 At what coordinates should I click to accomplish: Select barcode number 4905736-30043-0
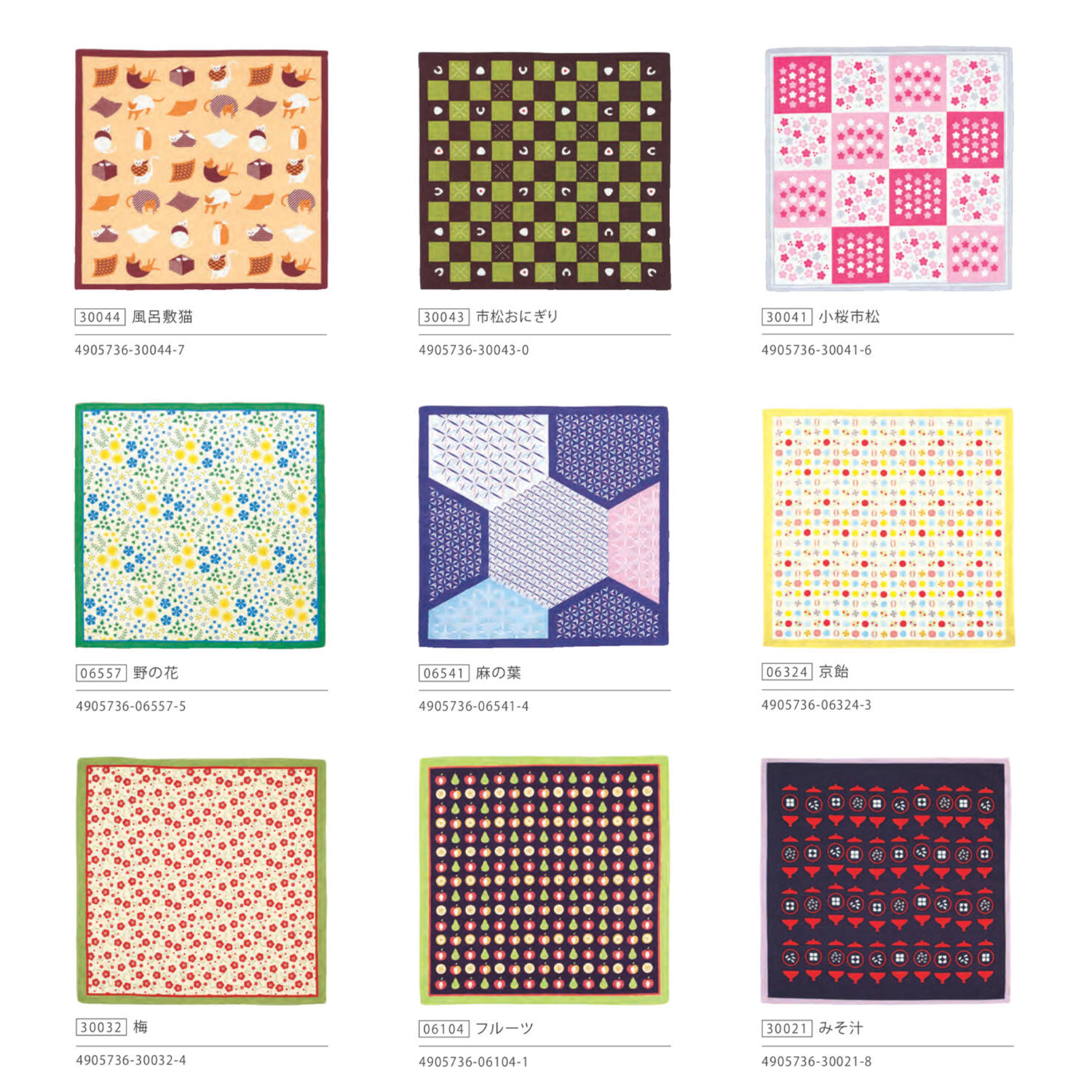[474, 349]
